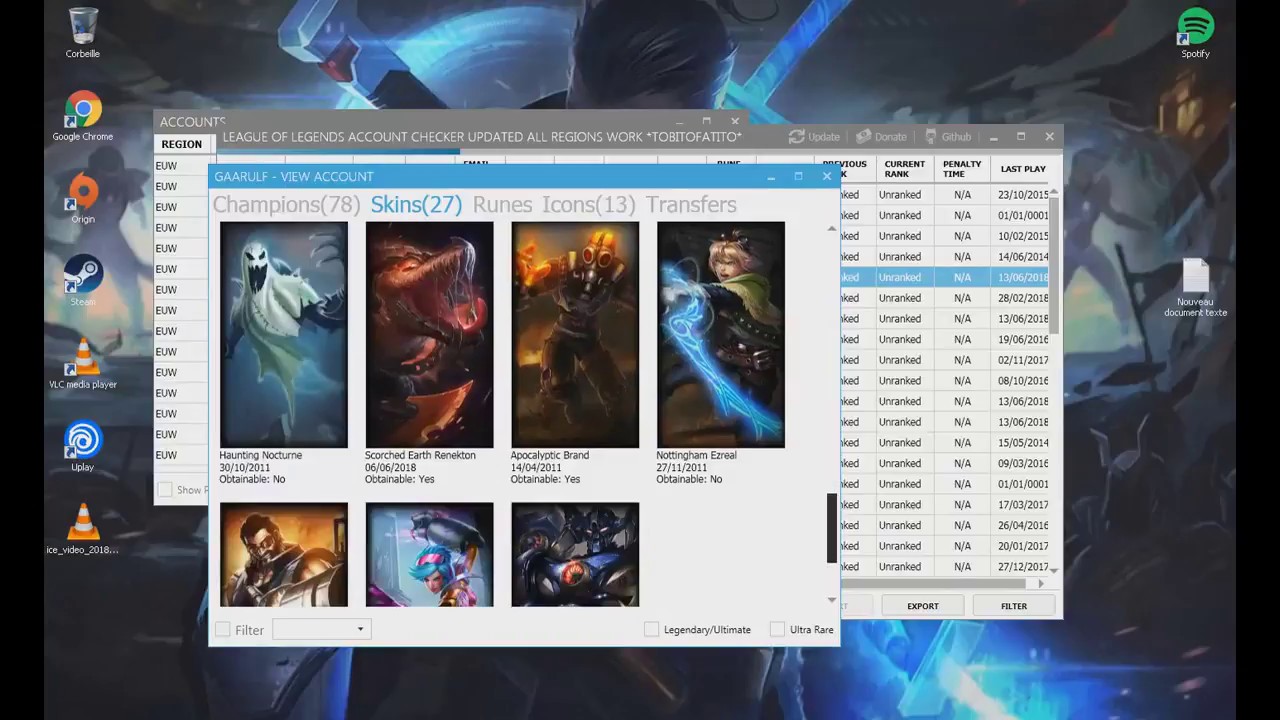Click the account table vertical scrollbar thumb
This screenshot has width=1280, height=720.
tap(1054, 265)
